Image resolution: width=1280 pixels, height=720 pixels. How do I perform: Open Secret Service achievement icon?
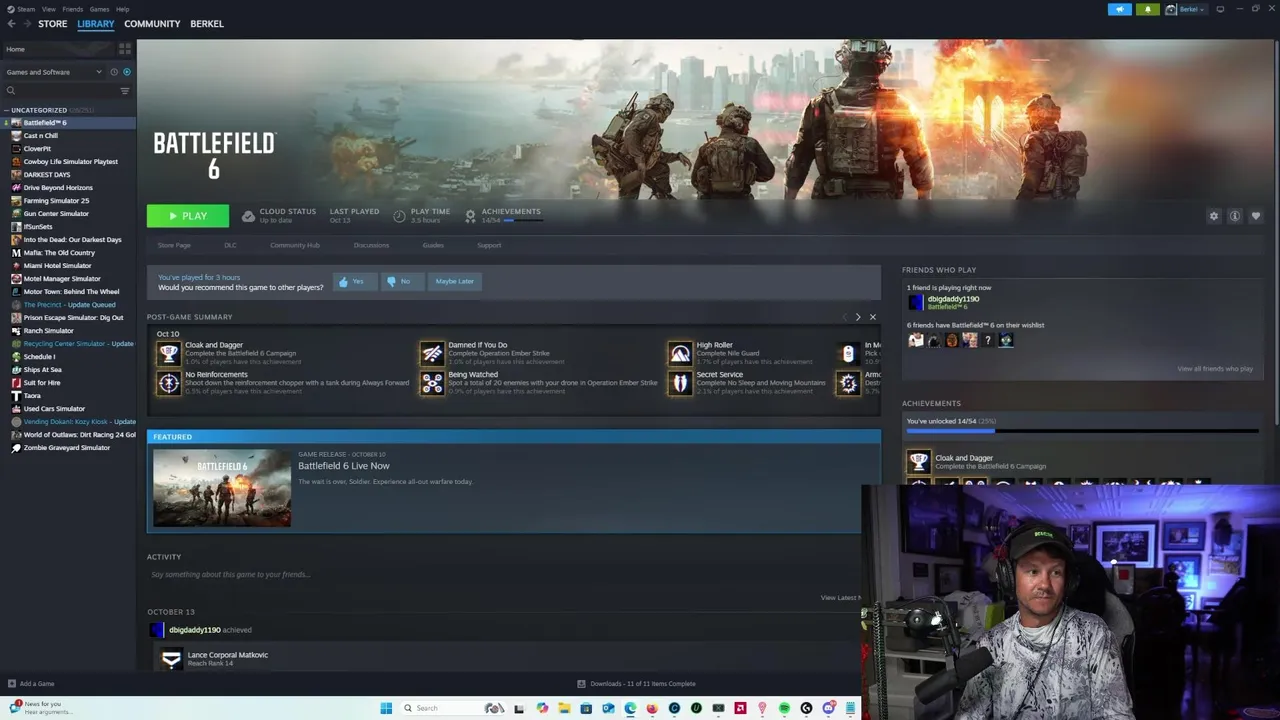tap(680, 383)
